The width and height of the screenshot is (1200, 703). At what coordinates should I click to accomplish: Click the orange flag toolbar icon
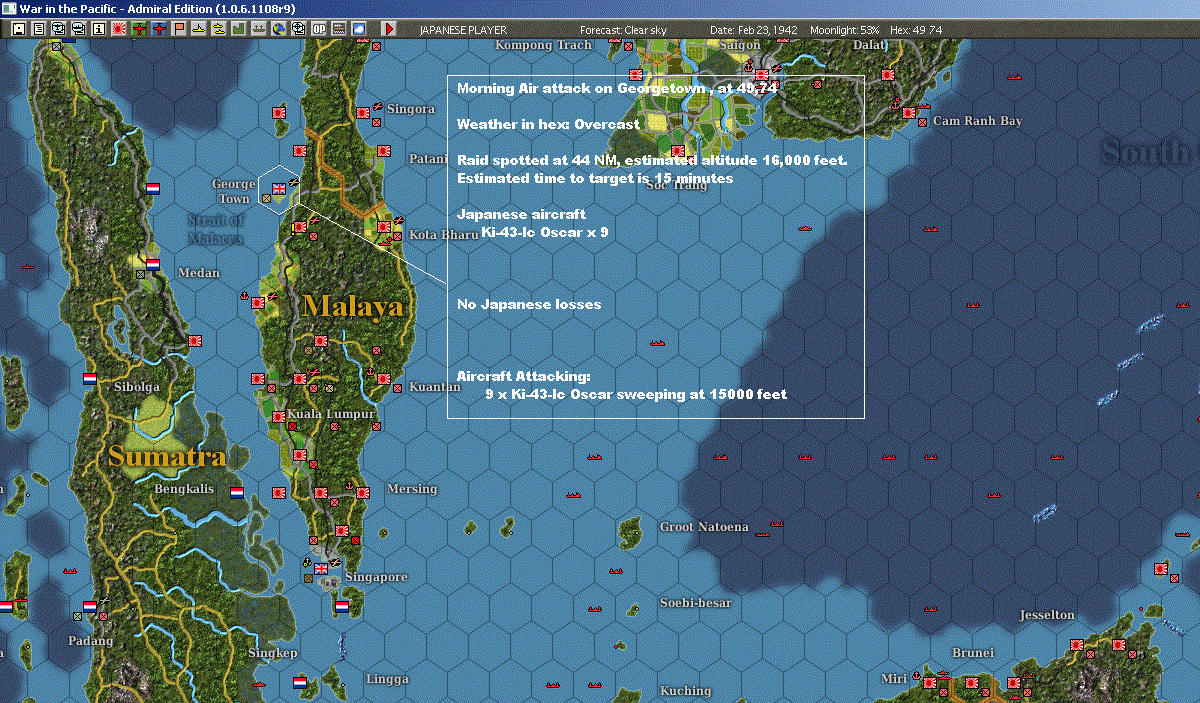(179, 29)
